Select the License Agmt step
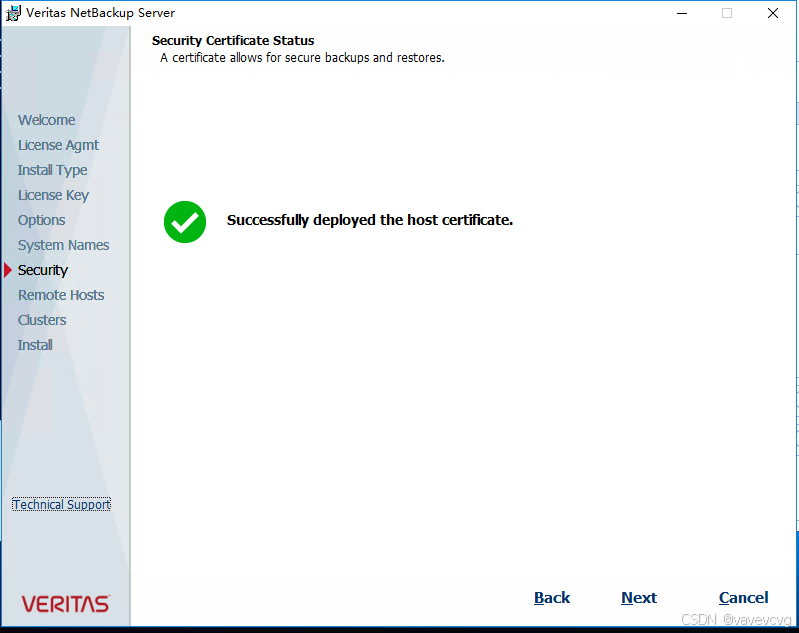Image resolution: width=799 pixels, height=633 pixels. point(58,145)
